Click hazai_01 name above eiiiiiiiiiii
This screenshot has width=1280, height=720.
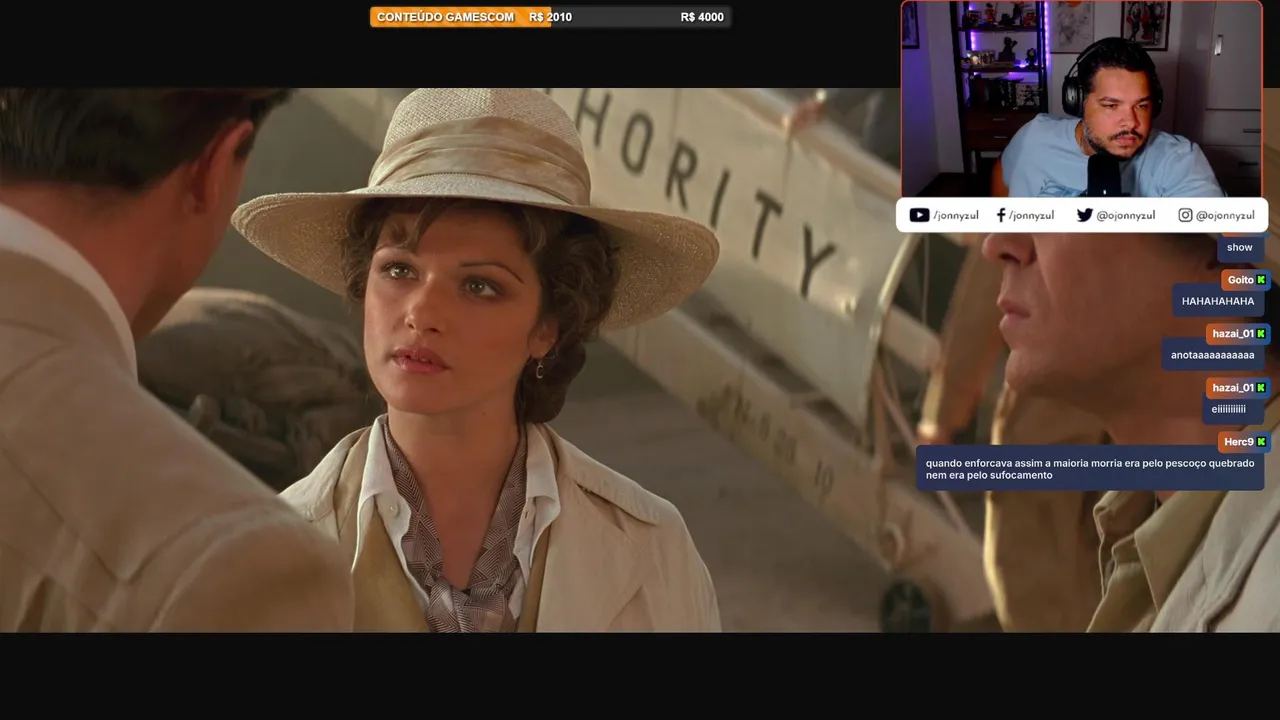(1233, 388)
